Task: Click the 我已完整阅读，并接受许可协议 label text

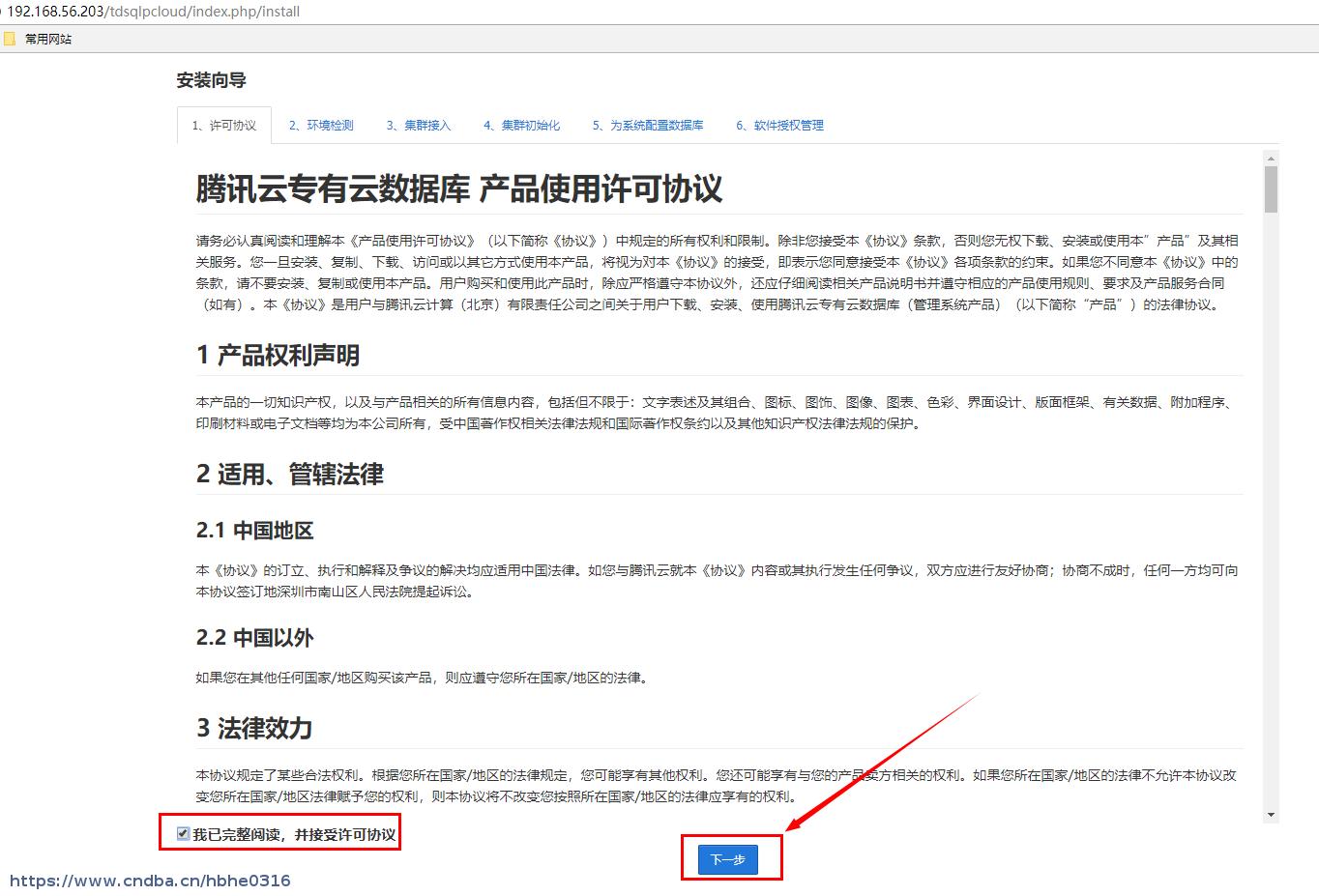Action: (x=294, y=834)
